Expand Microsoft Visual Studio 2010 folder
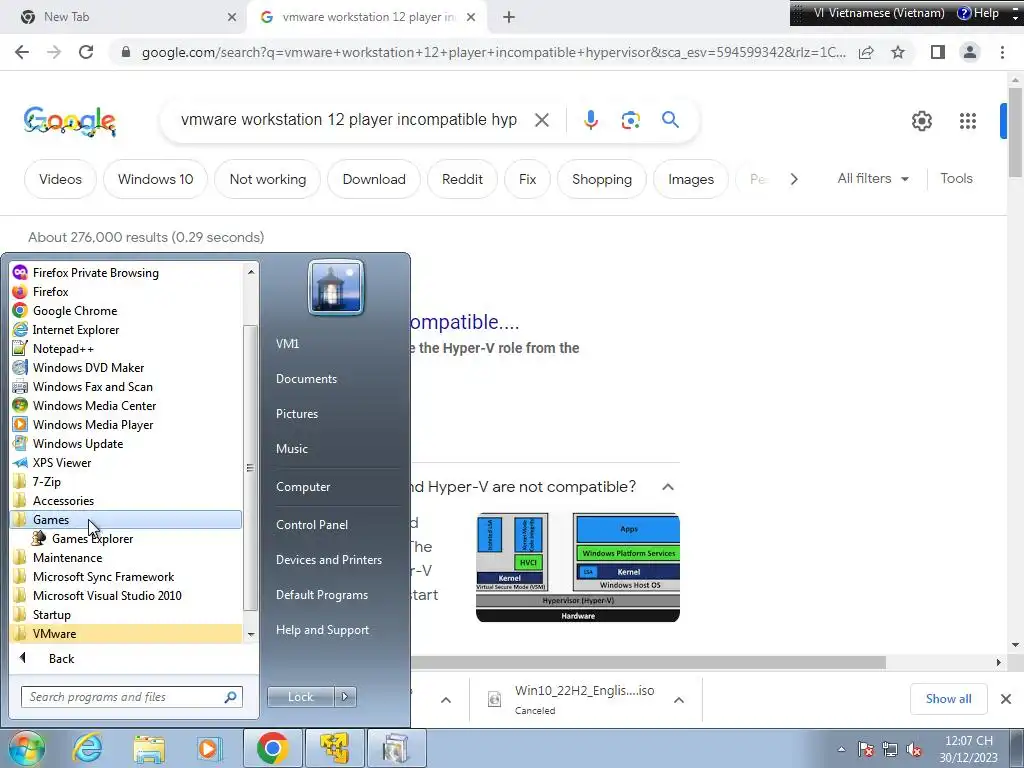 [x=107, y=596]
